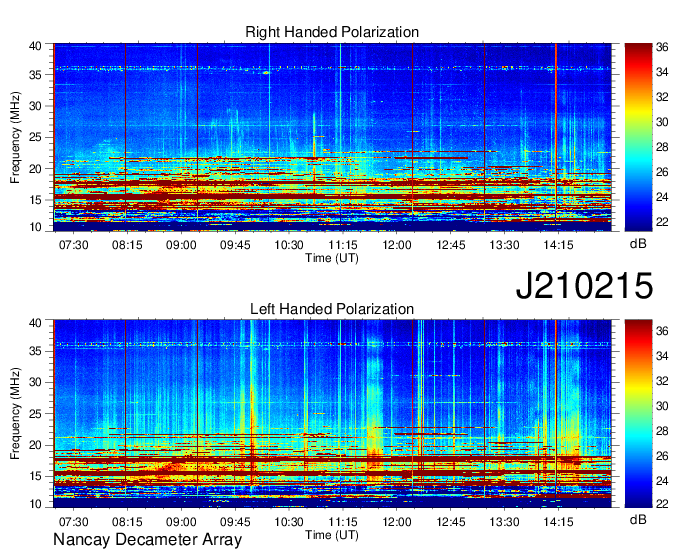Click 20 MHz tick on Right Handed plot
The image size is (680, 552).
36,169
